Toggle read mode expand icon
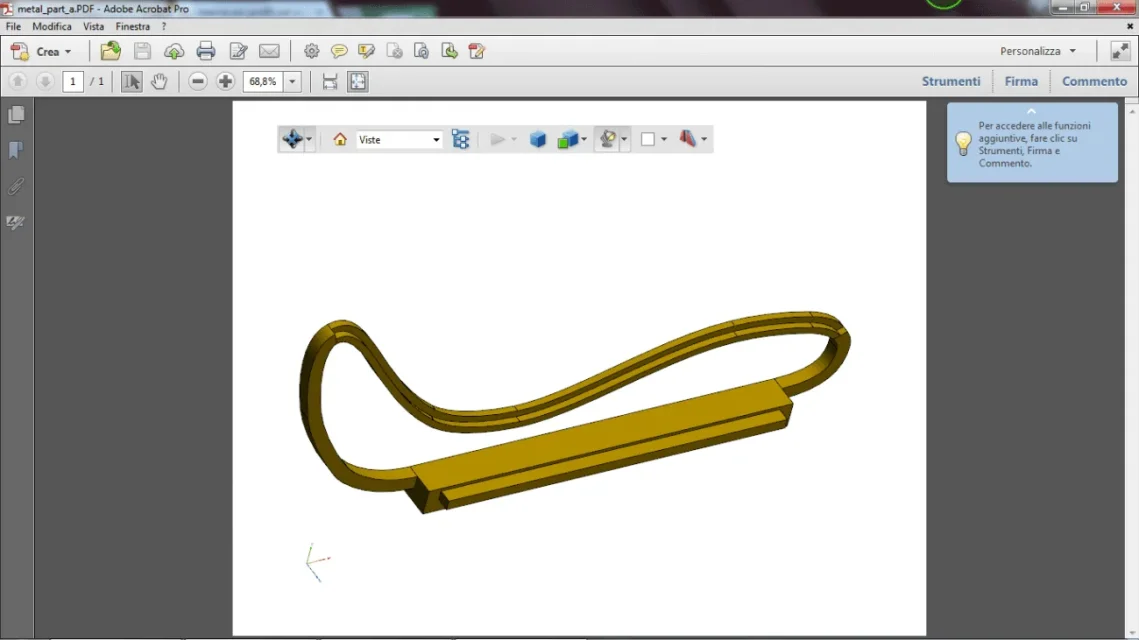This screenshot has width=1139, height=640. [1120, 51]
